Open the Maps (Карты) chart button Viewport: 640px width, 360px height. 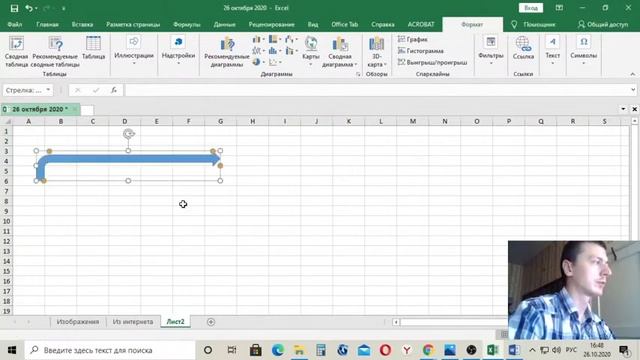pyautogui.click(x=311, y=52)
